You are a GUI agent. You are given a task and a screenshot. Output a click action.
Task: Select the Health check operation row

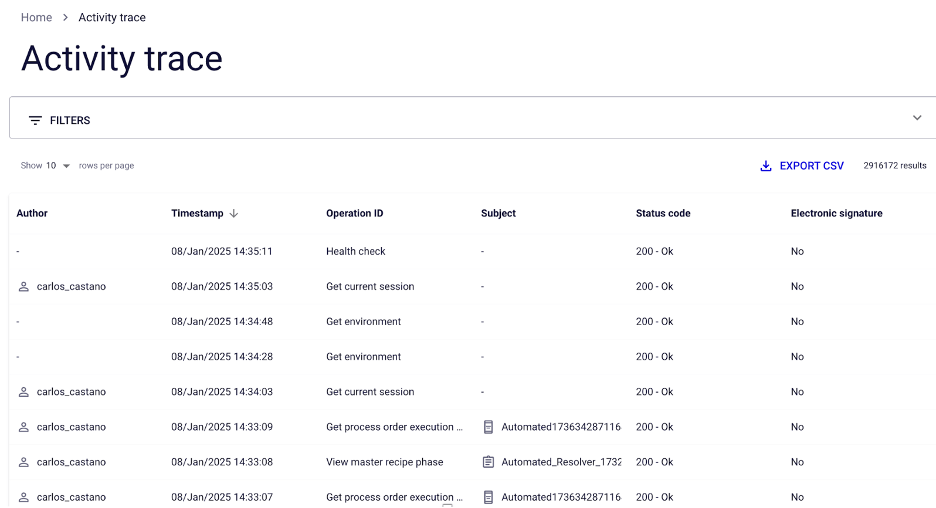[355, 252]
